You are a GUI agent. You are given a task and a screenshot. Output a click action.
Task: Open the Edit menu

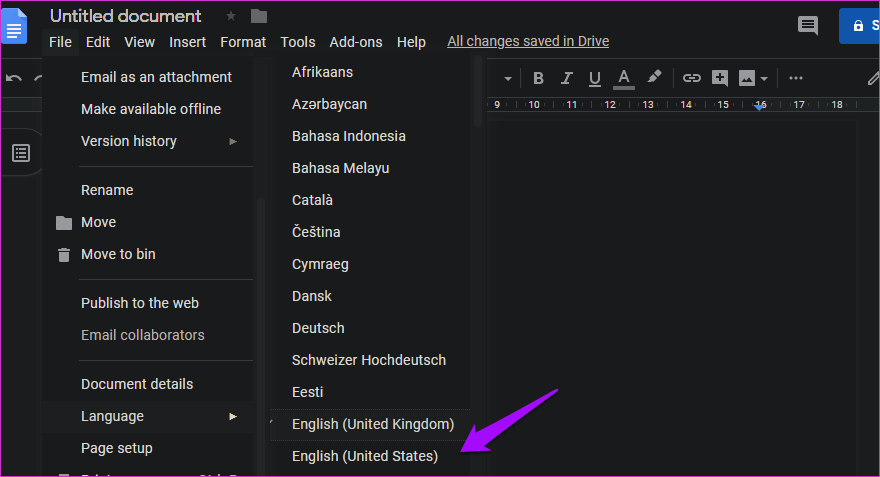(98, 42)
